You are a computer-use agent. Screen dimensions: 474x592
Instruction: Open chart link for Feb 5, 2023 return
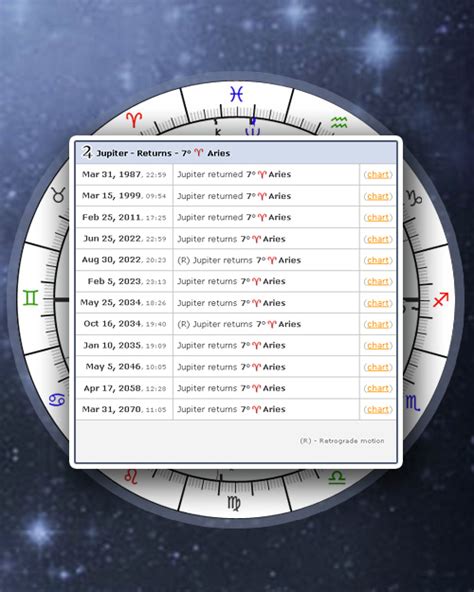point(378,281)
